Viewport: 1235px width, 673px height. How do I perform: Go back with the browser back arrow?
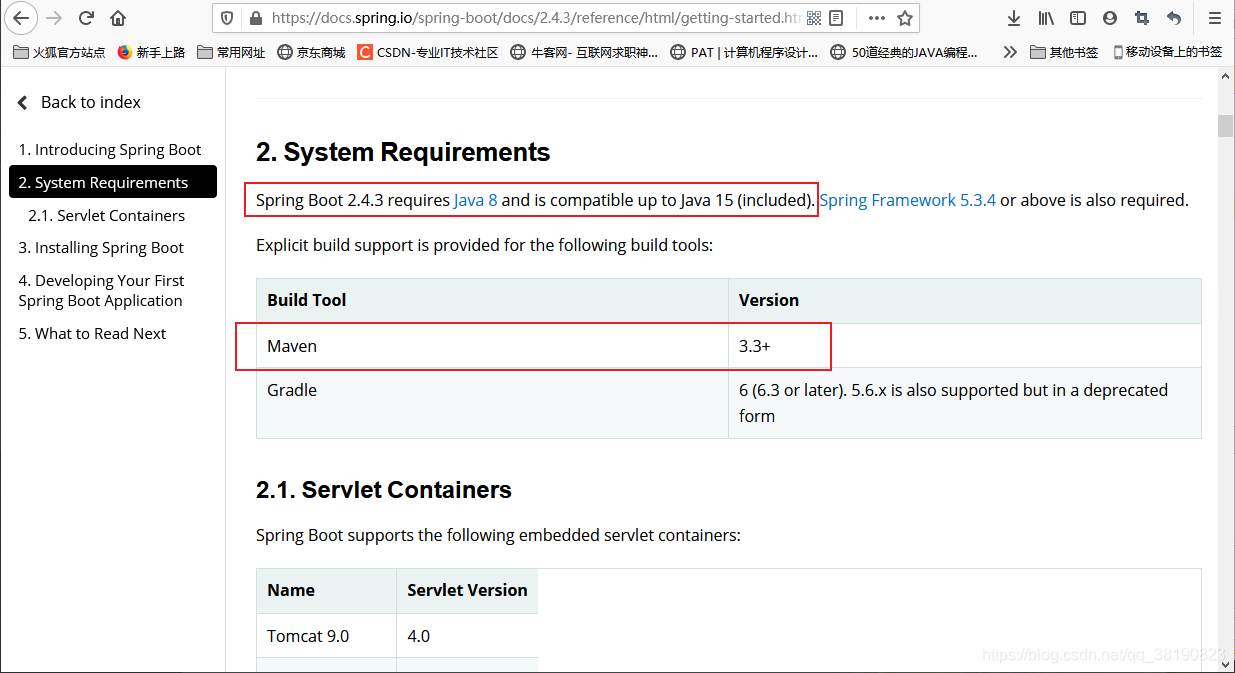click(21, 18)
